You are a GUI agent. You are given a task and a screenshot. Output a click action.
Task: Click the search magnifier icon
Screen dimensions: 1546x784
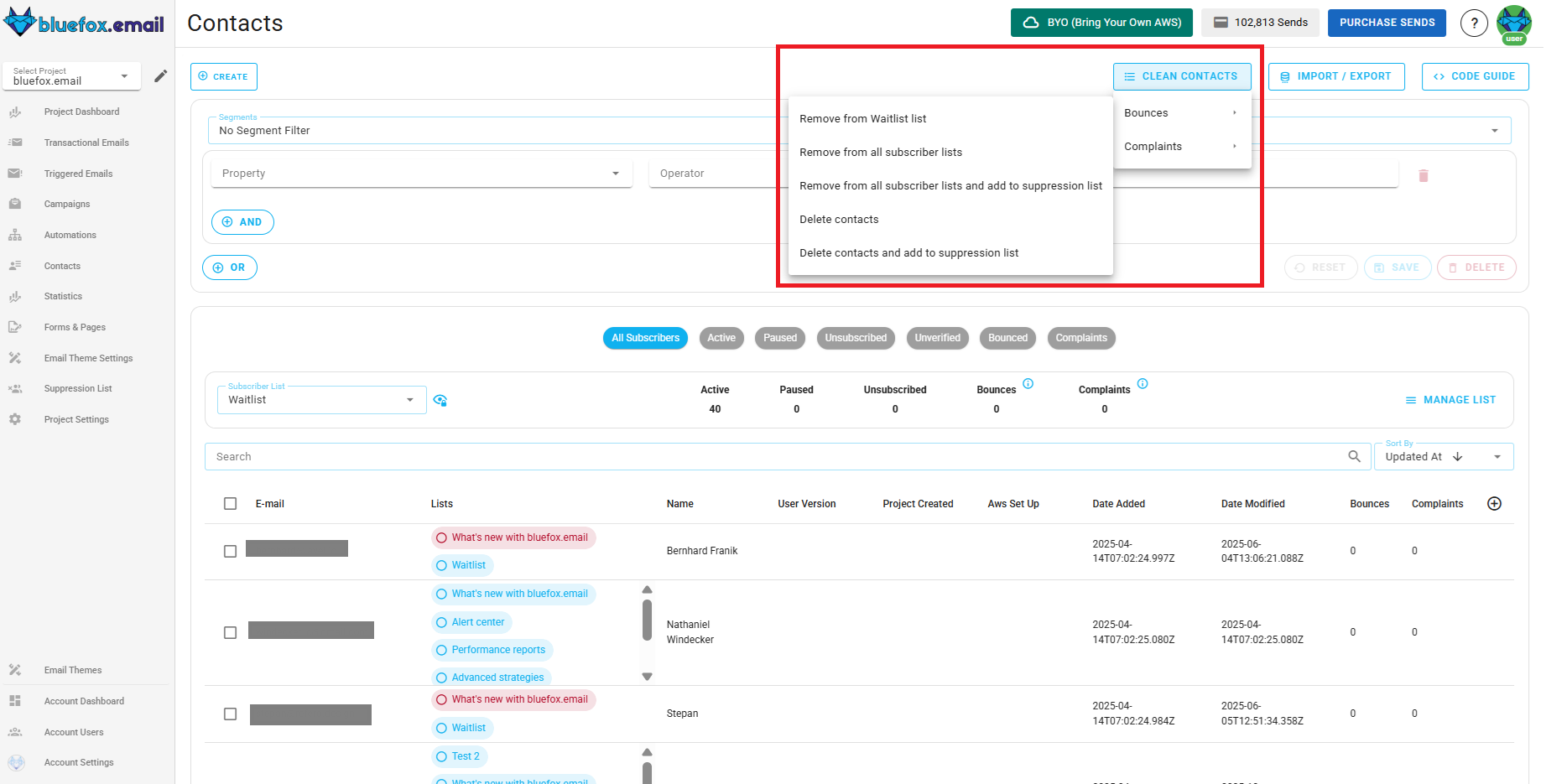(x=1354, y=456)
